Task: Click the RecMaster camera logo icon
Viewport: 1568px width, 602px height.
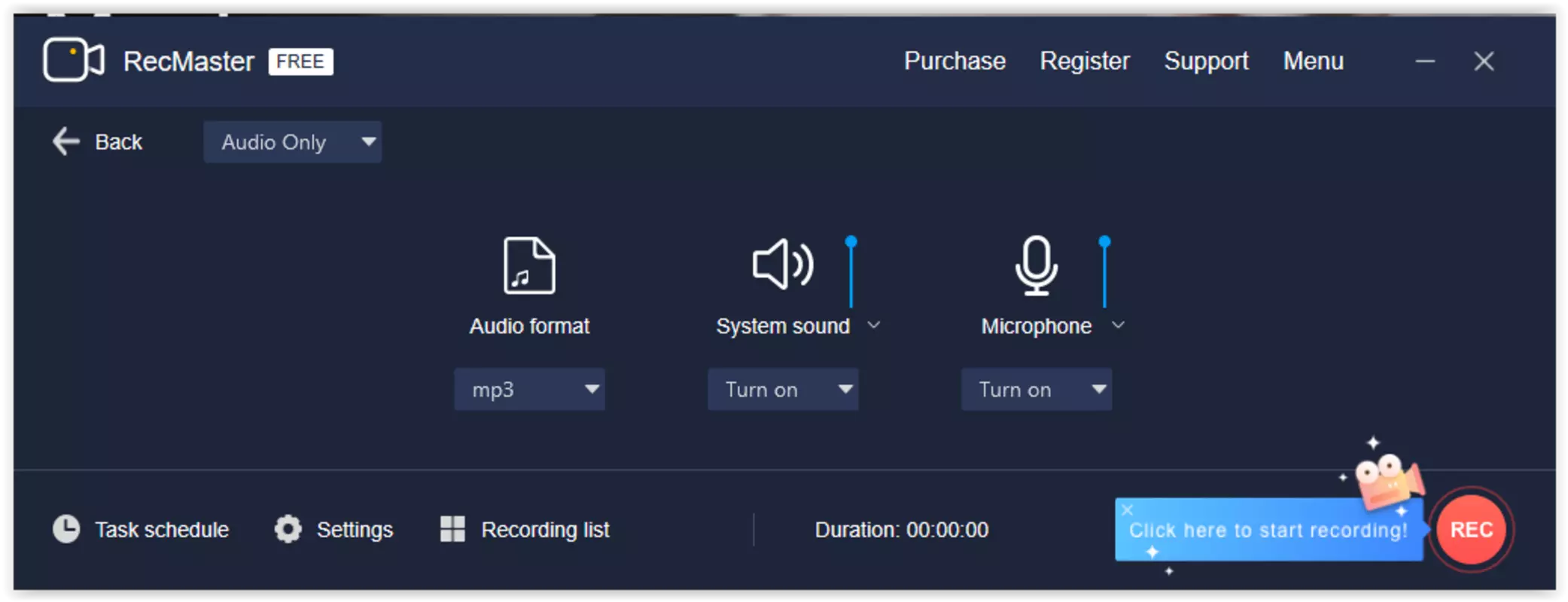Action: (x=74, y=59)
